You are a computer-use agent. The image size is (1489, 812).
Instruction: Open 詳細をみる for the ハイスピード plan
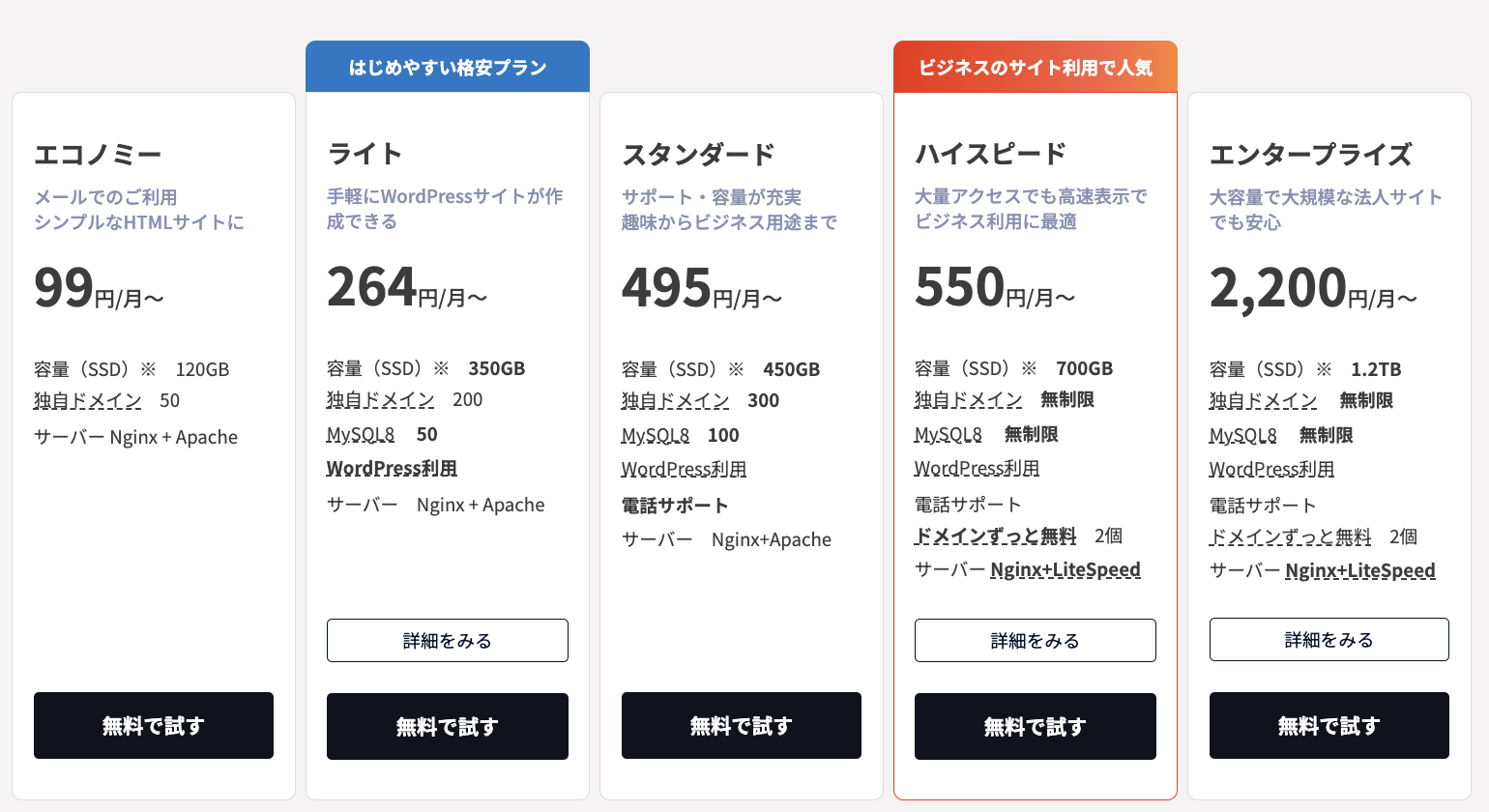point(1035,640)
